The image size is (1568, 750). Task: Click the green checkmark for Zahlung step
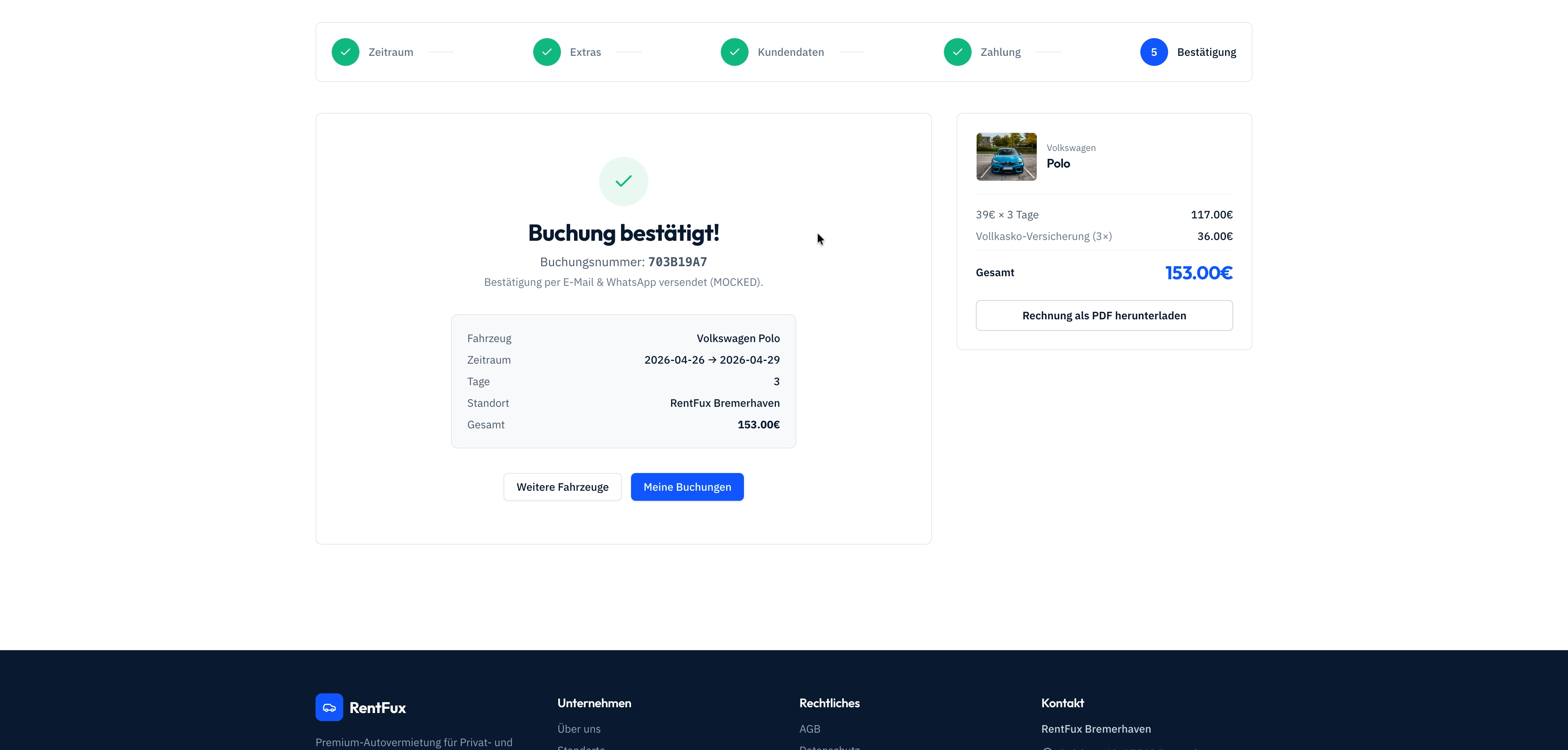point(957,52)
